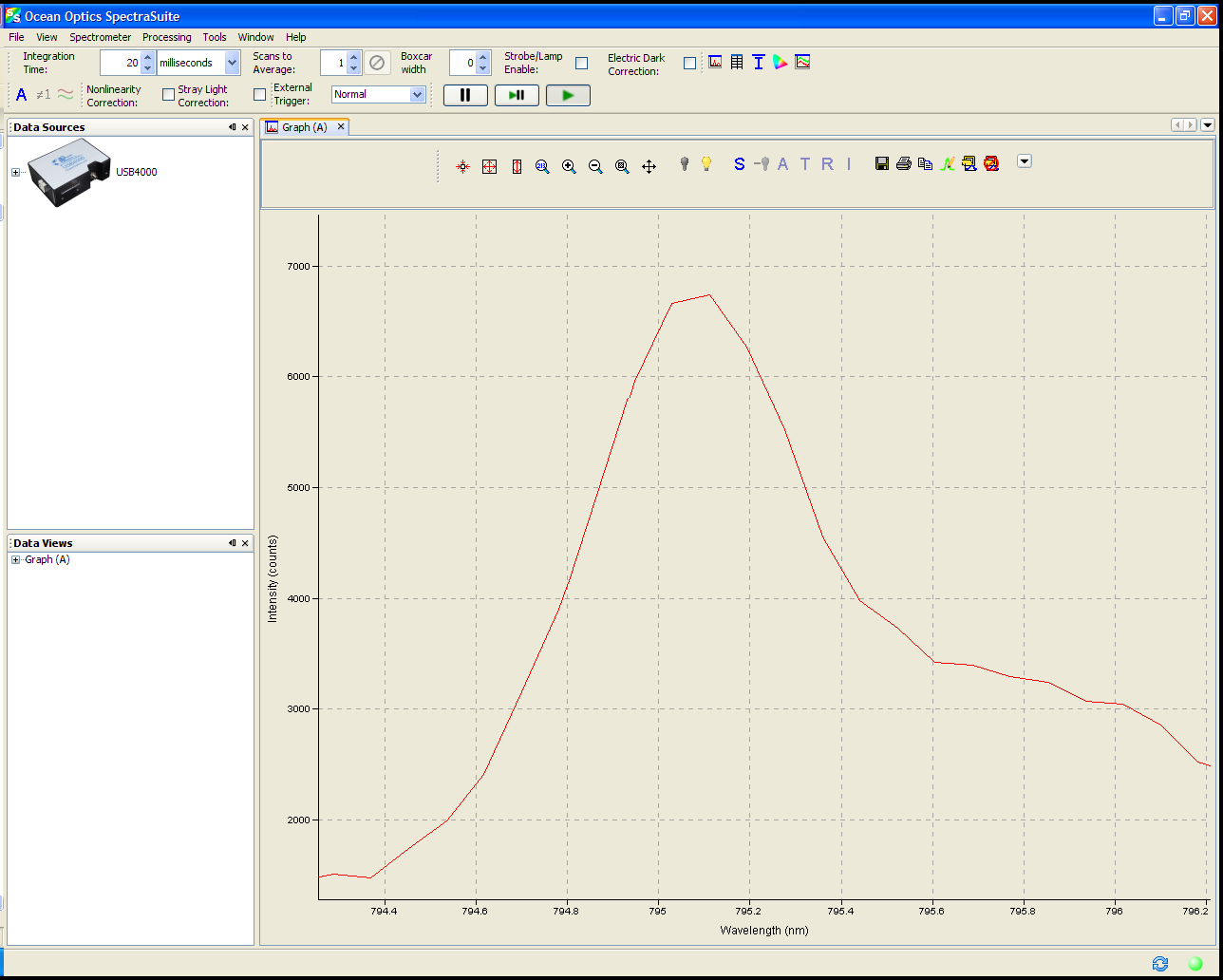This screenshot has height=980, width=1223.
Task: Open the View menu
Action: tap(47, 37)
